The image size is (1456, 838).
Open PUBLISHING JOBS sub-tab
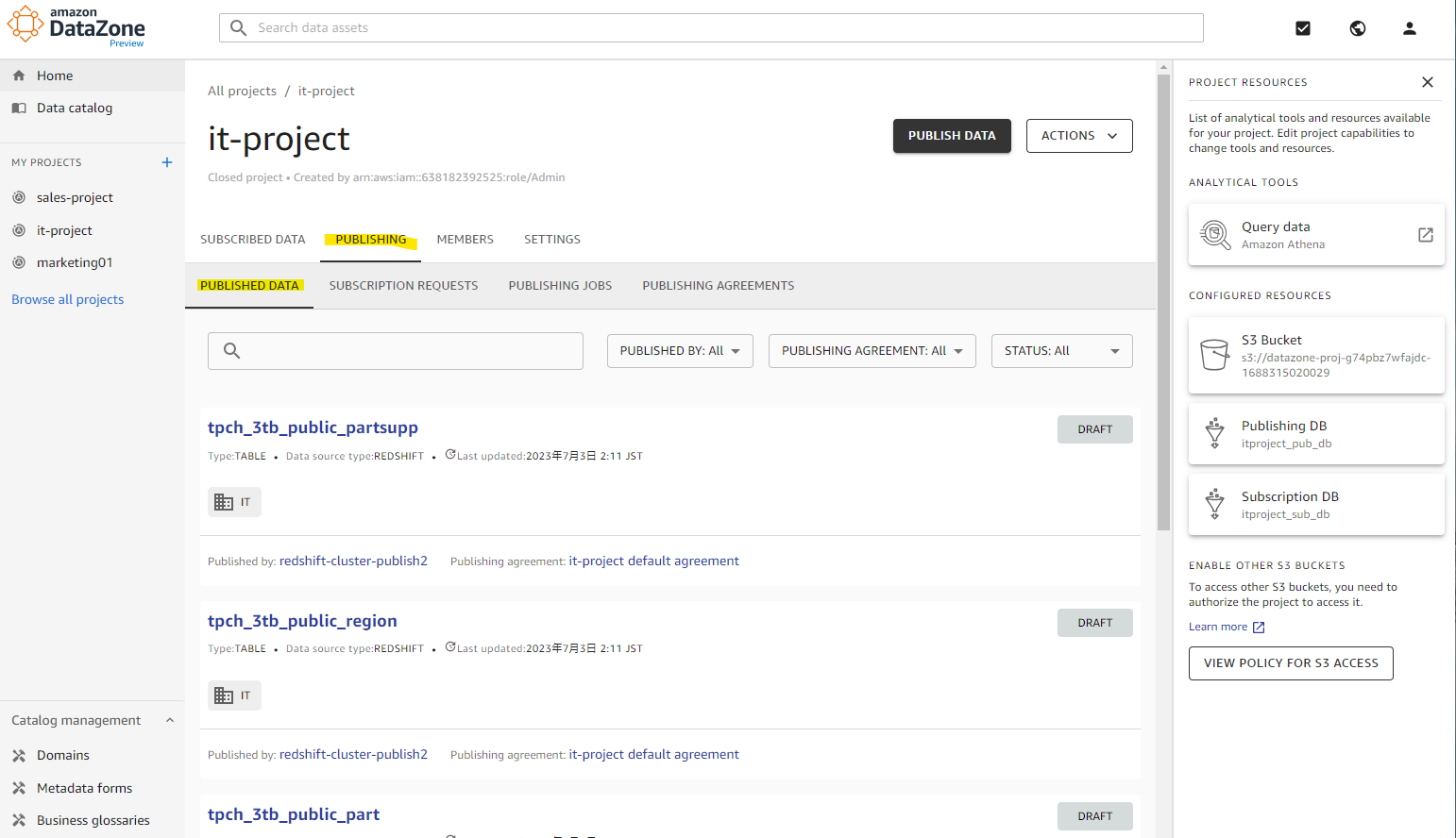pyautogui.click(x=560, y=286)
